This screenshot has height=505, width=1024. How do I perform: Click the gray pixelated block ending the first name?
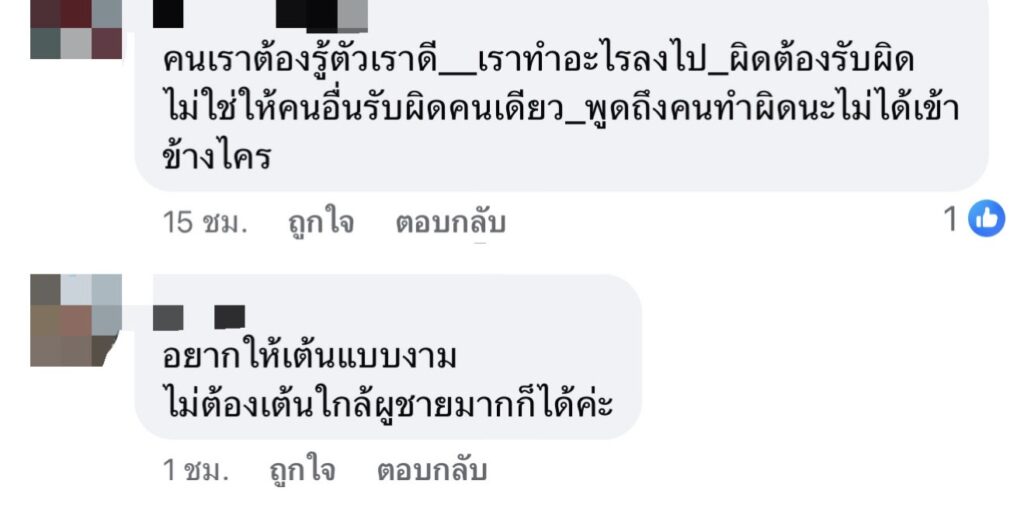pos(353,14)
